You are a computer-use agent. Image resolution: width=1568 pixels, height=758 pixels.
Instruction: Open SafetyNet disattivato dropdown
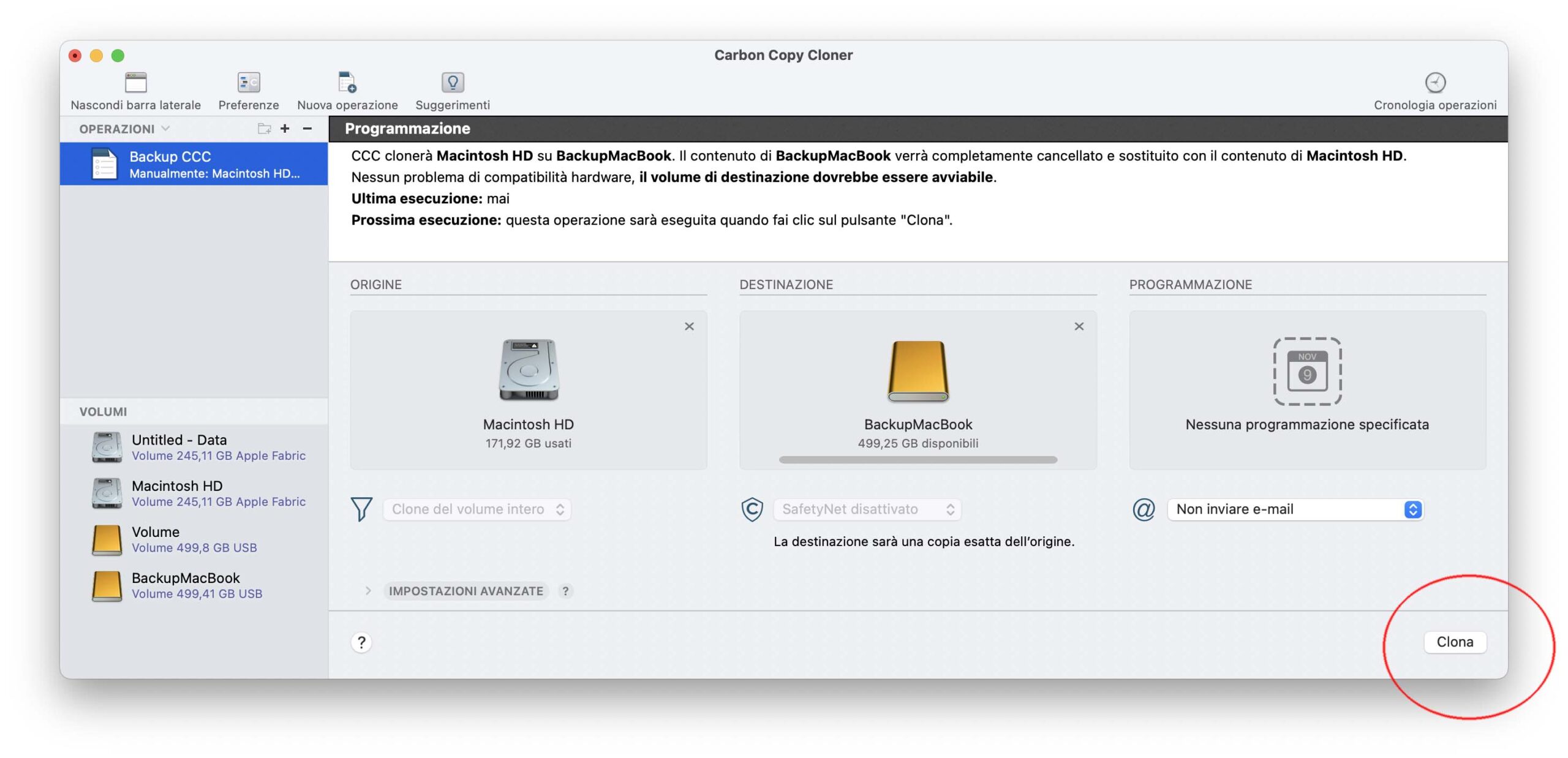click(x=867, y=509)
